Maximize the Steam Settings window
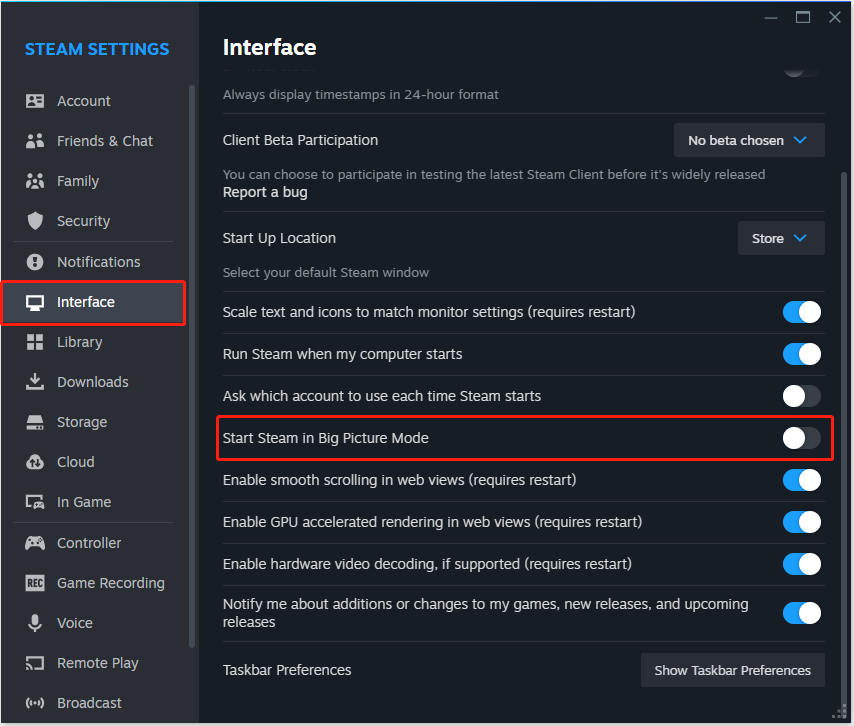The width and height of the screenshot is (854, 726). pyautogui.click(x=803, y=17)
